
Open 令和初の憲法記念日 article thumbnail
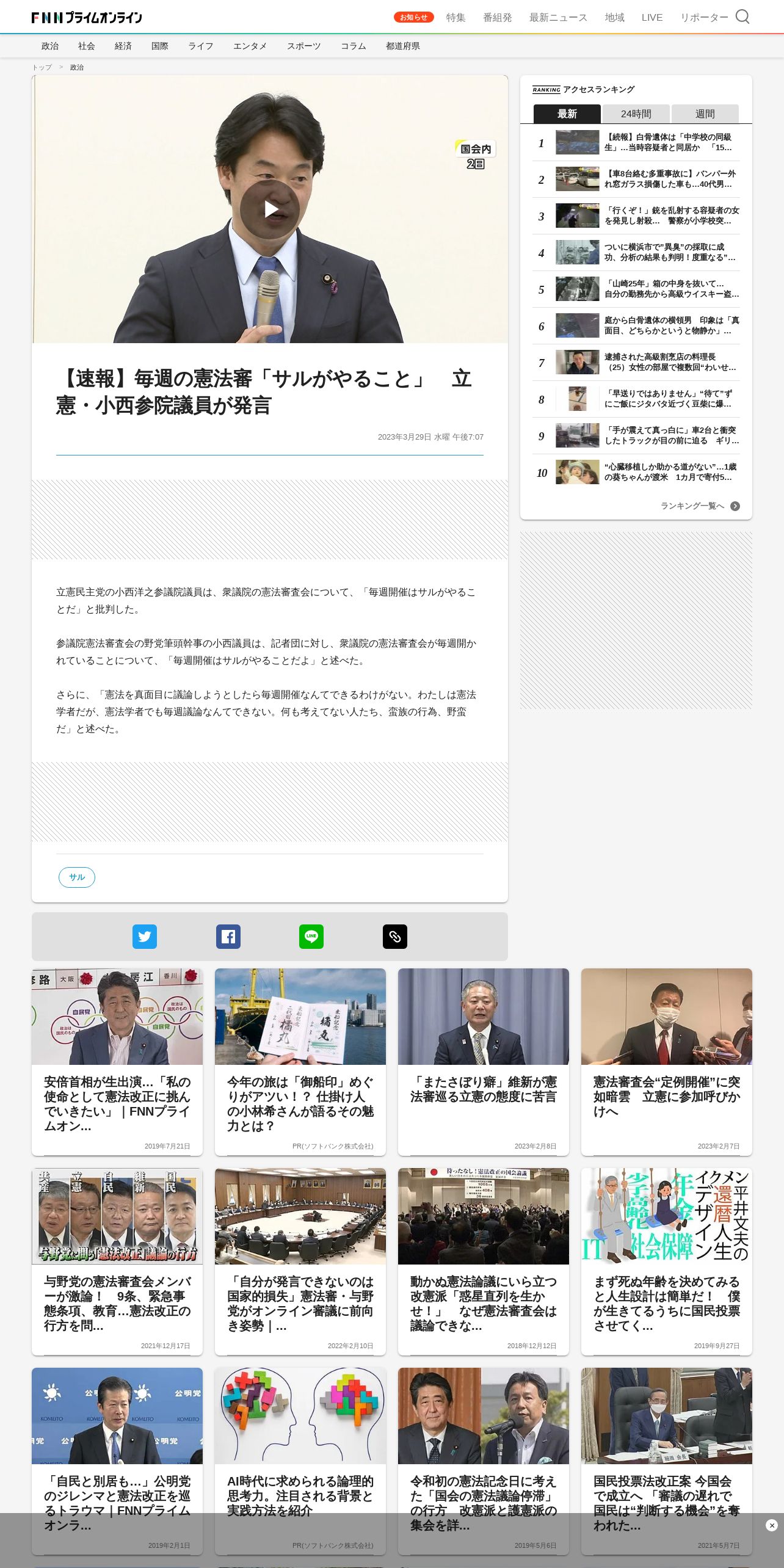coord(484,1416)
